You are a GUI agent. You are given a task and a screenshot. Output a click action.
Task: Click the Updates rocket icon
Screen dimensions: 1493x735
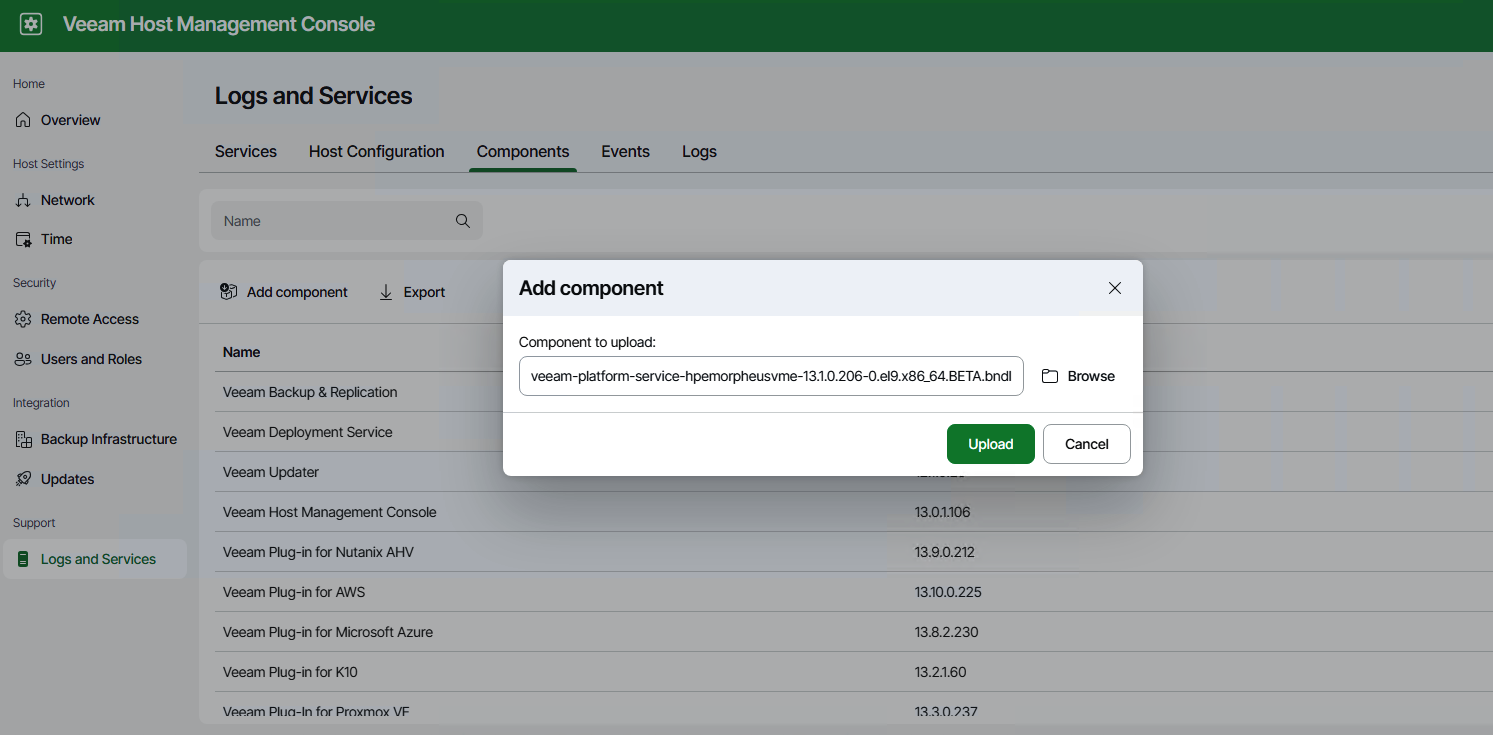(x=23, y=479)
